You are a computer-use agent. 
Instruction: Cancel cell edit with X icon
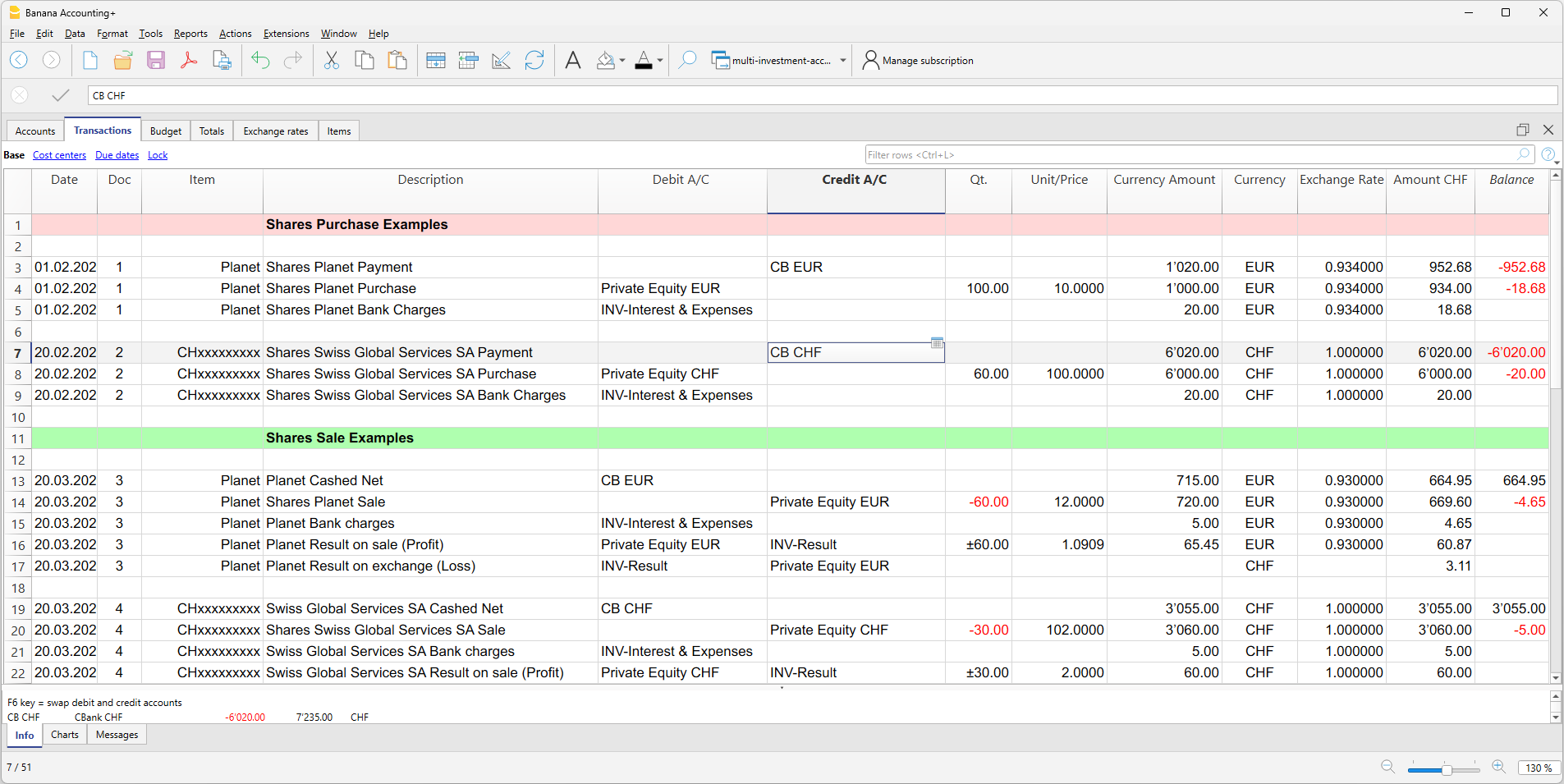(20, 95)
